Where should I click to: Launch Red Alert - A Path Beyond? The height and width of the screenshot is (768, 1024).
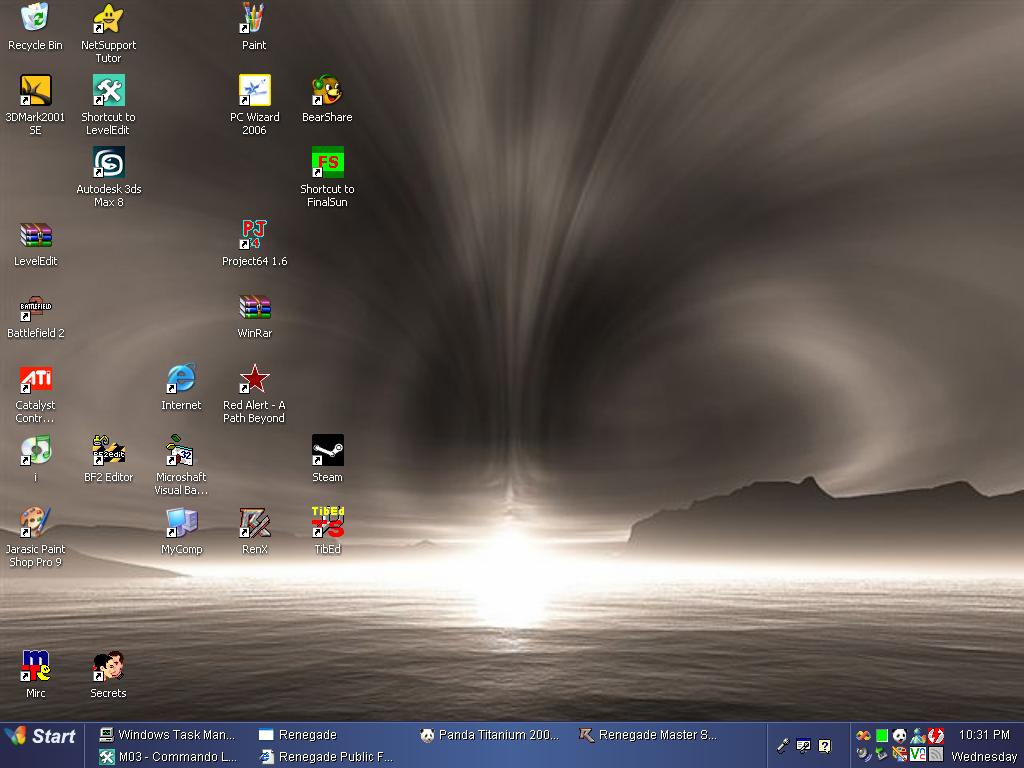pyautogui.click(x=254, y=379)
